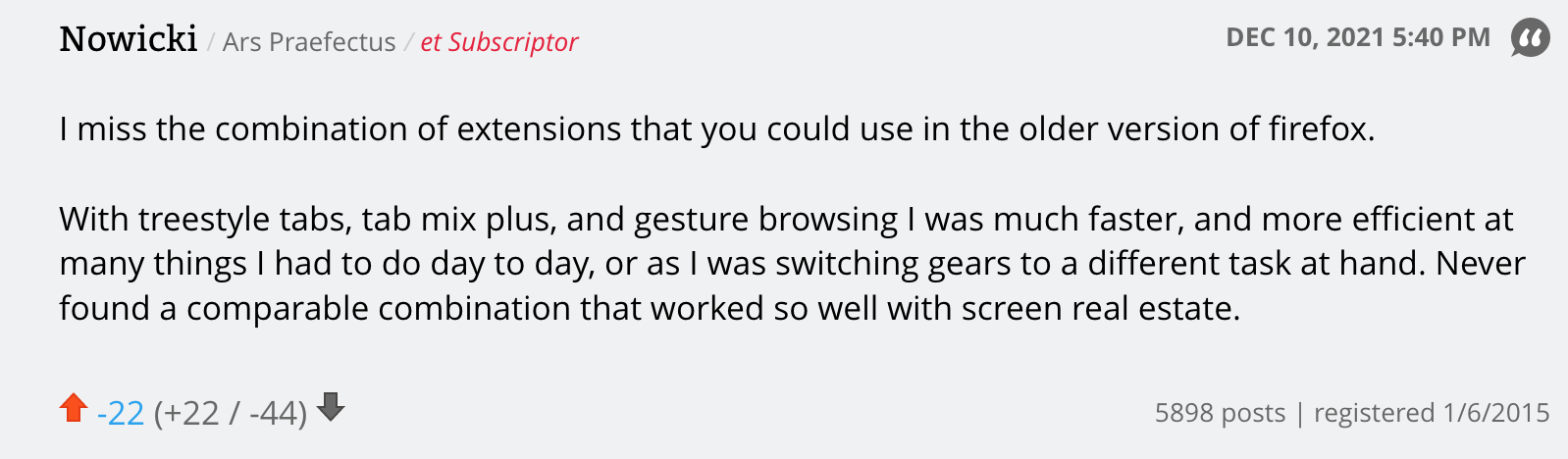Open the Dec 10, 2021 5:40 PM permalink

[1357, 38]
